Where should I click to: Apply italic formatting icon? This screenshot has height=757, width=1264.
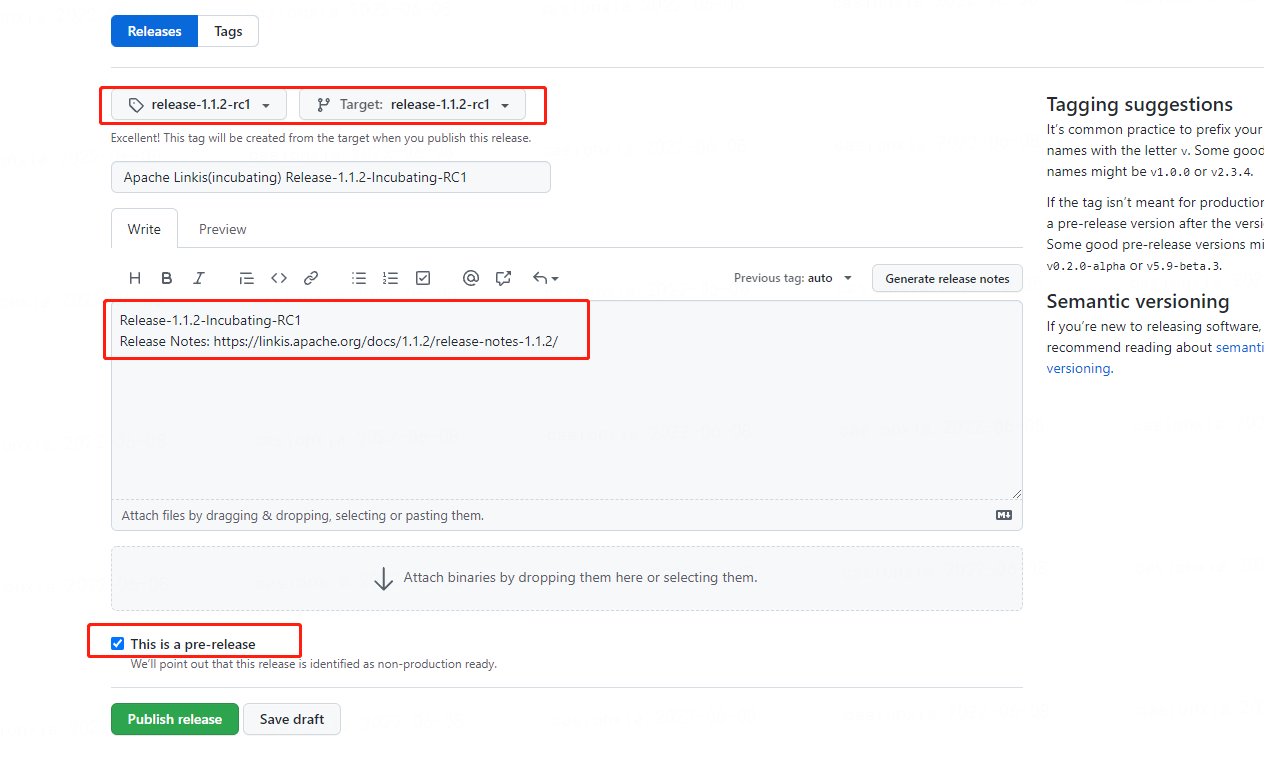[199, 278]
